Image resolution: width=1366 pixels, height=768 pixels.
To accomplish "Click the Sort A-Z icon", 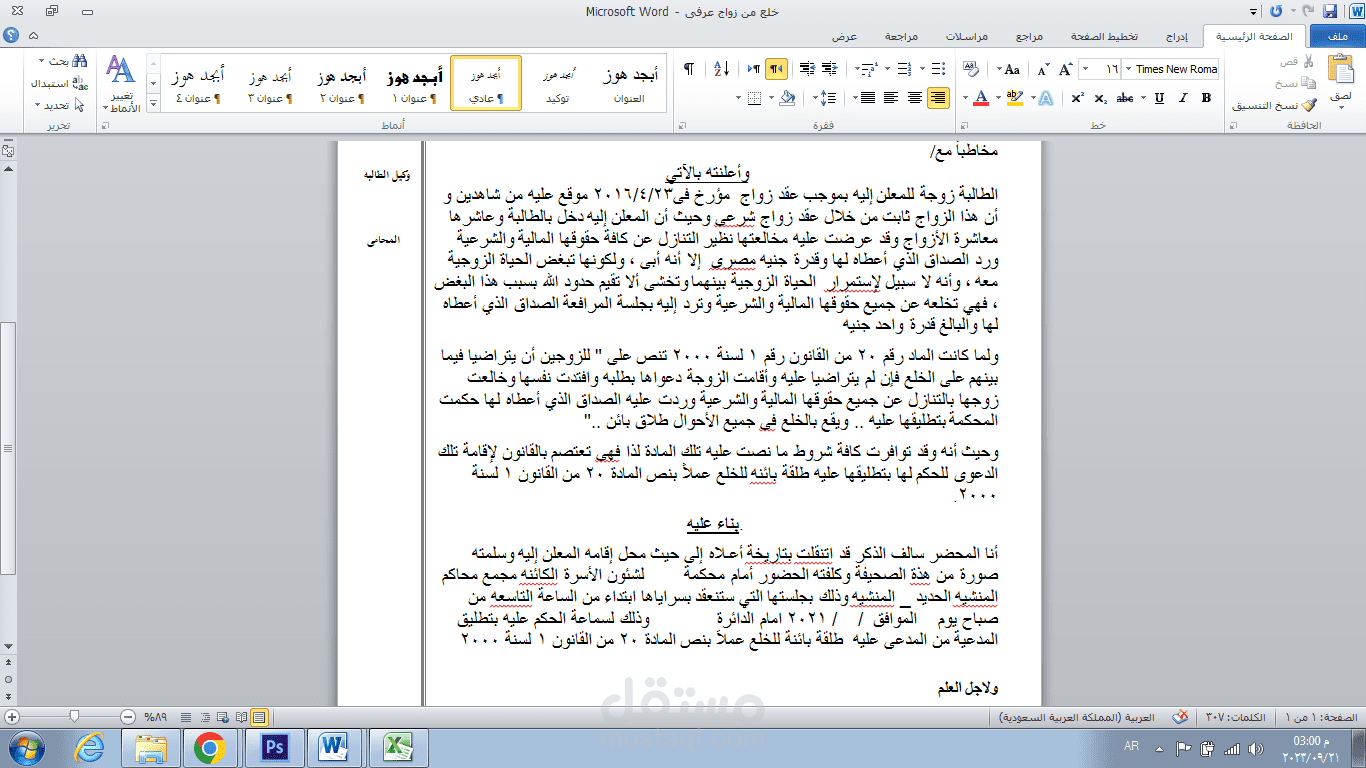I will pos(722,69).
